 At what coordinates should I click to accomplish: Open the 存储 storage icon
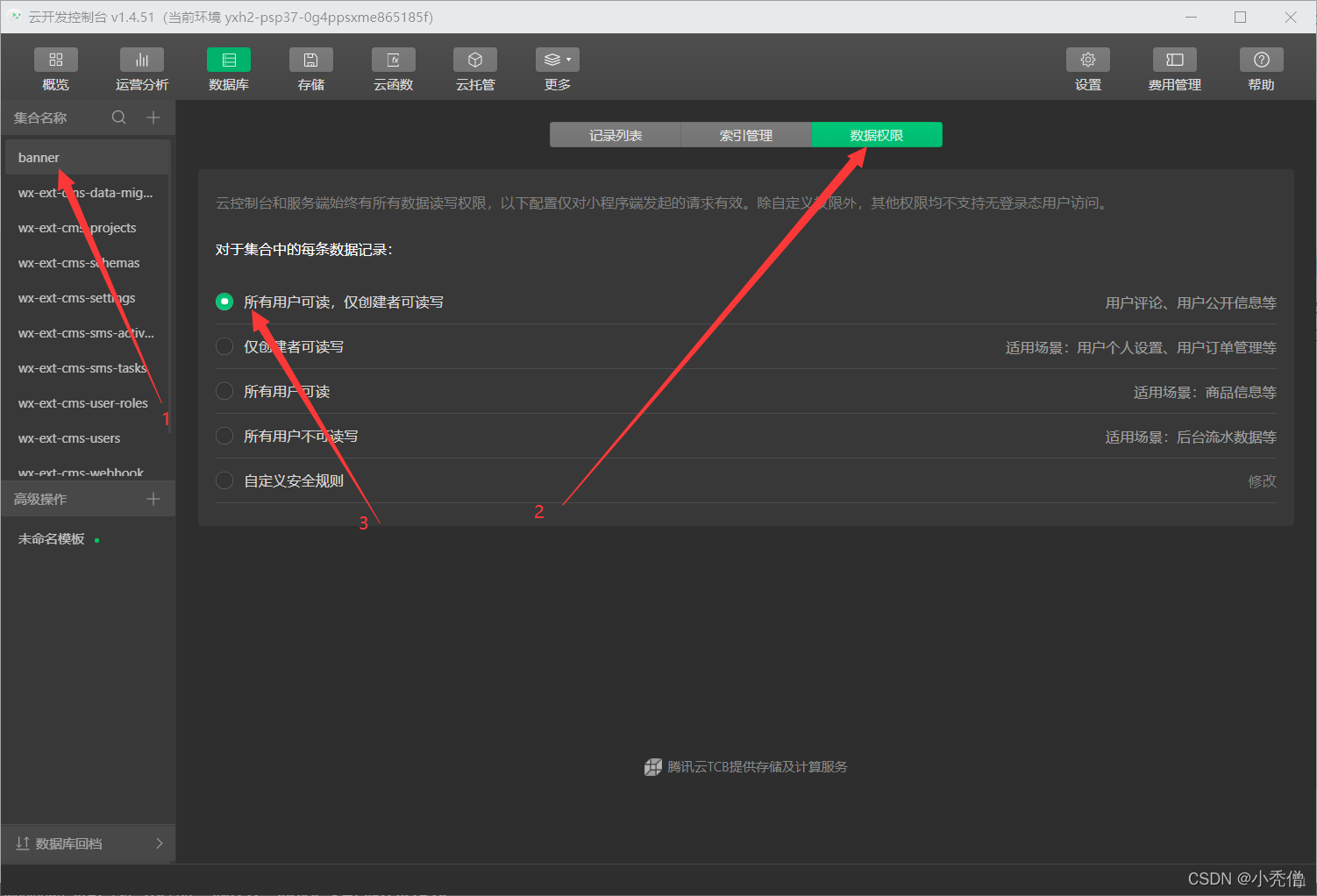click(x=311, y=60)
